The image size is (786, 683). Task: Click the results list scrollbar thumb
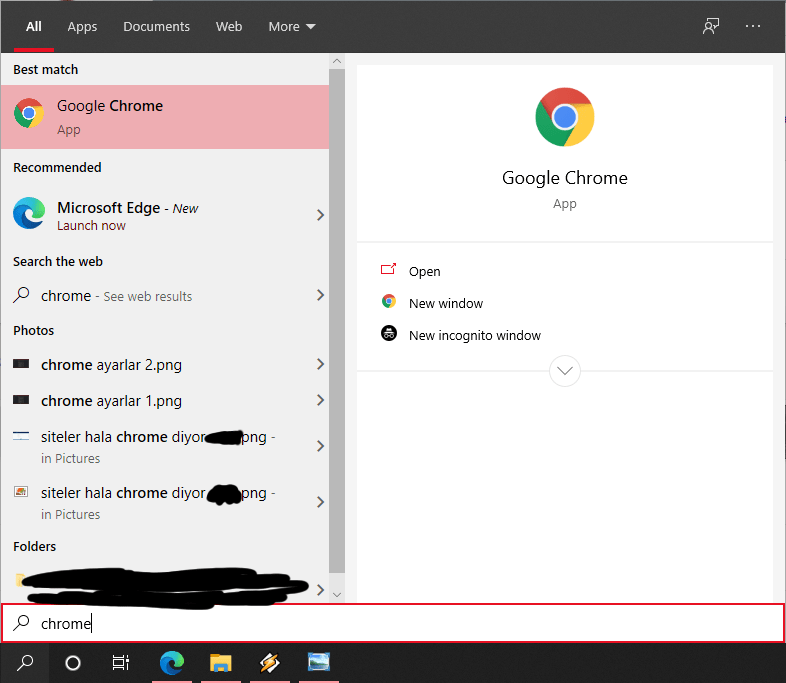[x=337, y=321]
